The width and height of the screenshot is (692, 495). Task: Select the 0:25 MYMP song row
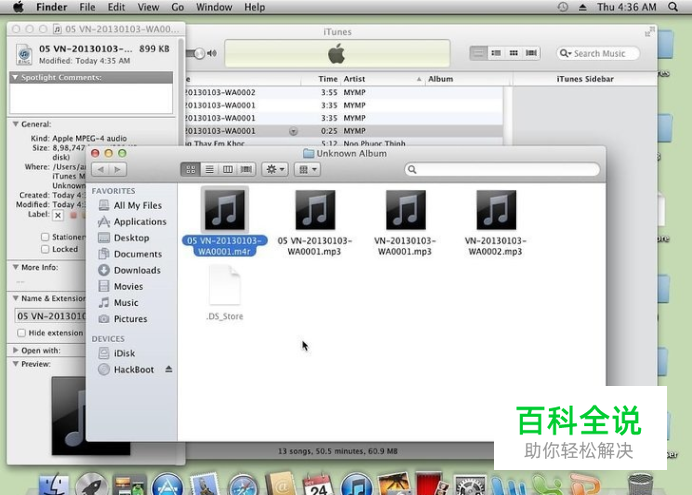click(x=344, y=131)
